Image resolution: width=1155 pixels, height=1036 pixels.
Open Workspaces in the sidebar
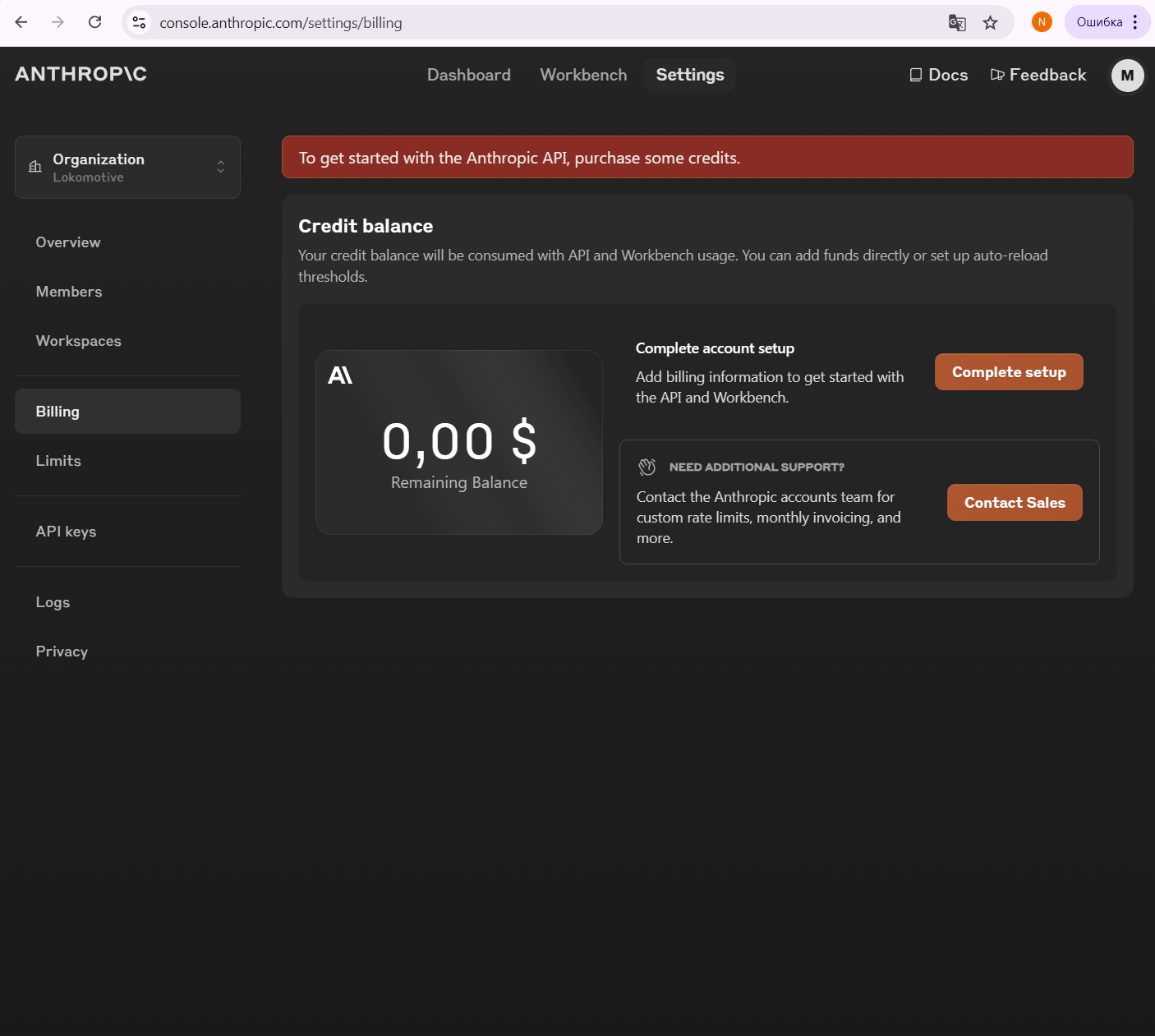(78, 341)
